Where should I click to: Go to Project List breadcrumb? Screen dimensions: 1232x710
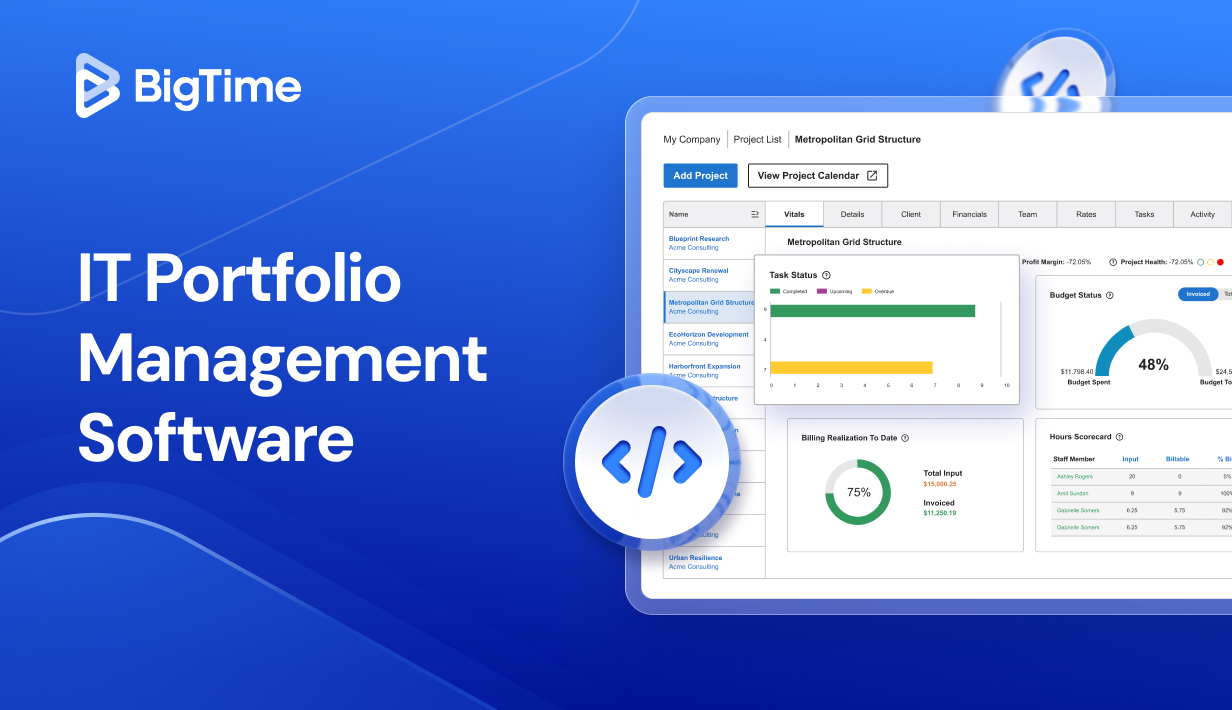click(757, 139)
